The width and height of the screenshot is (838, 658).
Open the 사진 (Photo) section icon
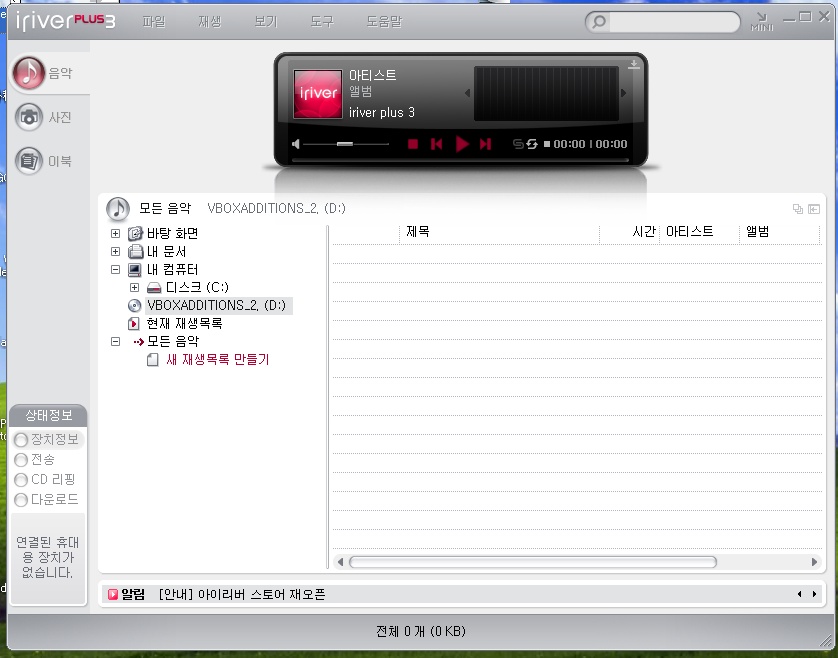29,117
